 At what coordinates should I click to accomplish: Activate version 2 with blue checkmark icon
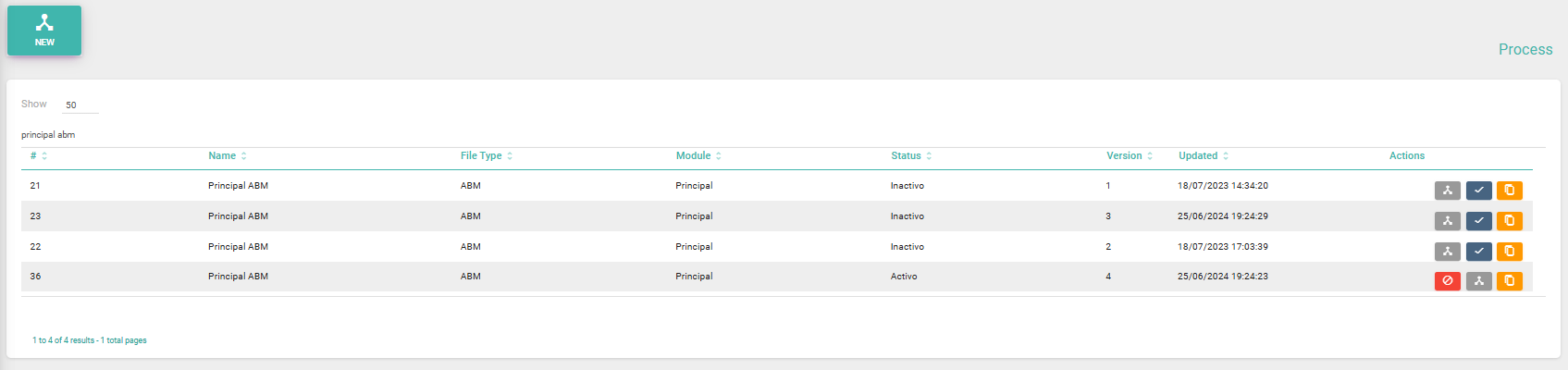click(1479, 252)
